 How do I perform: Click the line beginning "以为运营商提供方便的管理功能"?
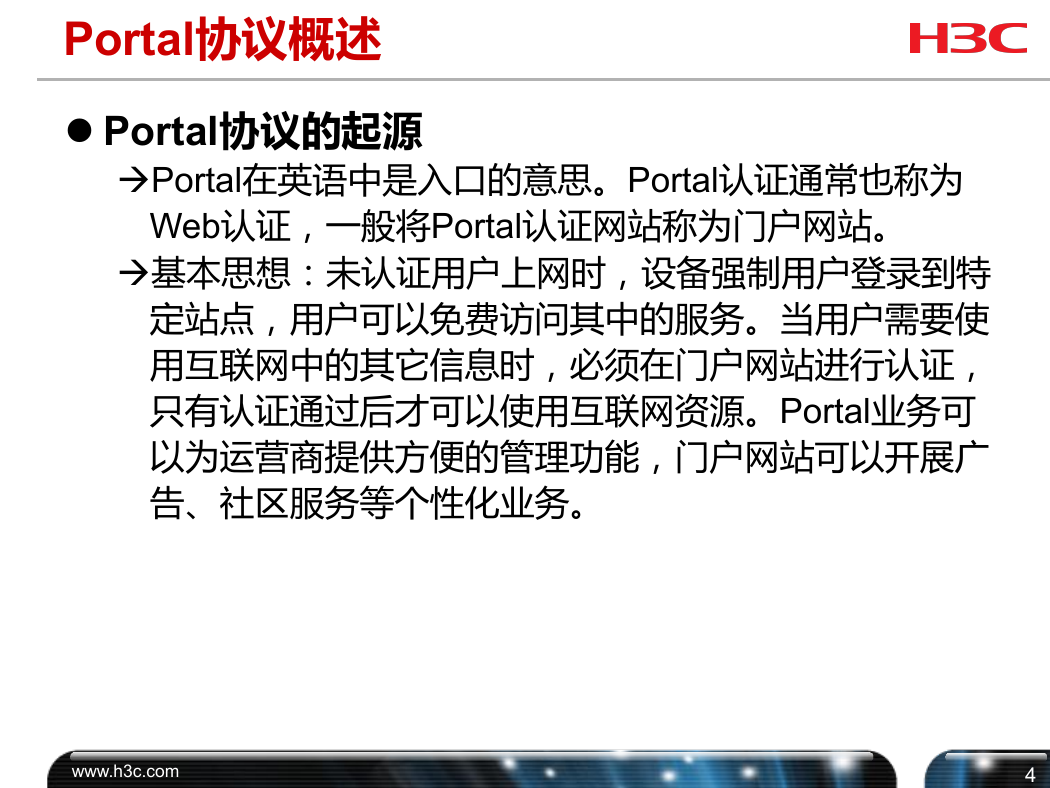click(569, 457)
